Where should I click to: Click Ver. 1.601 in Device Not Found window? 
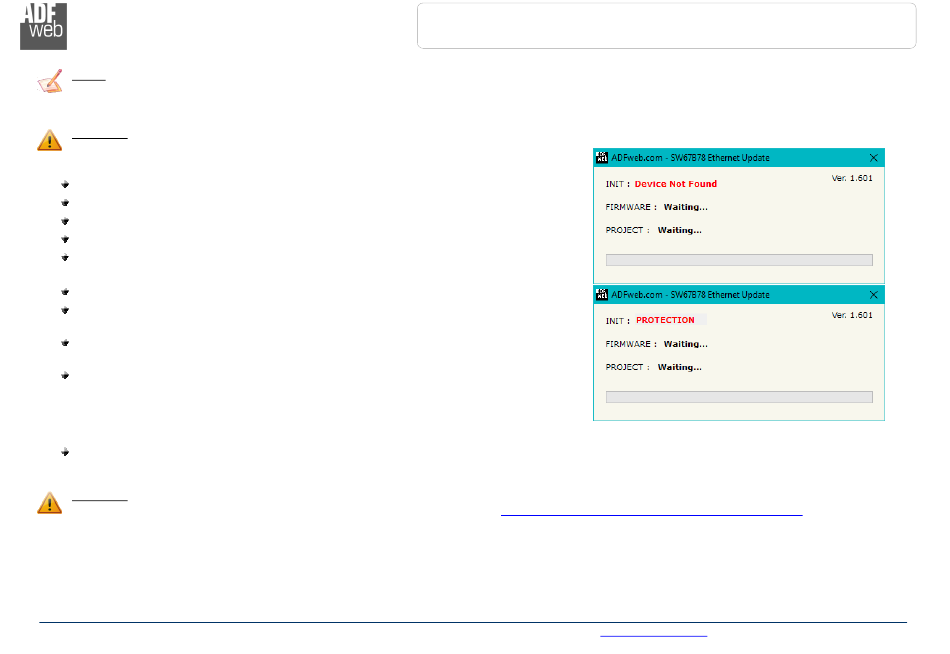pos(852,178)
